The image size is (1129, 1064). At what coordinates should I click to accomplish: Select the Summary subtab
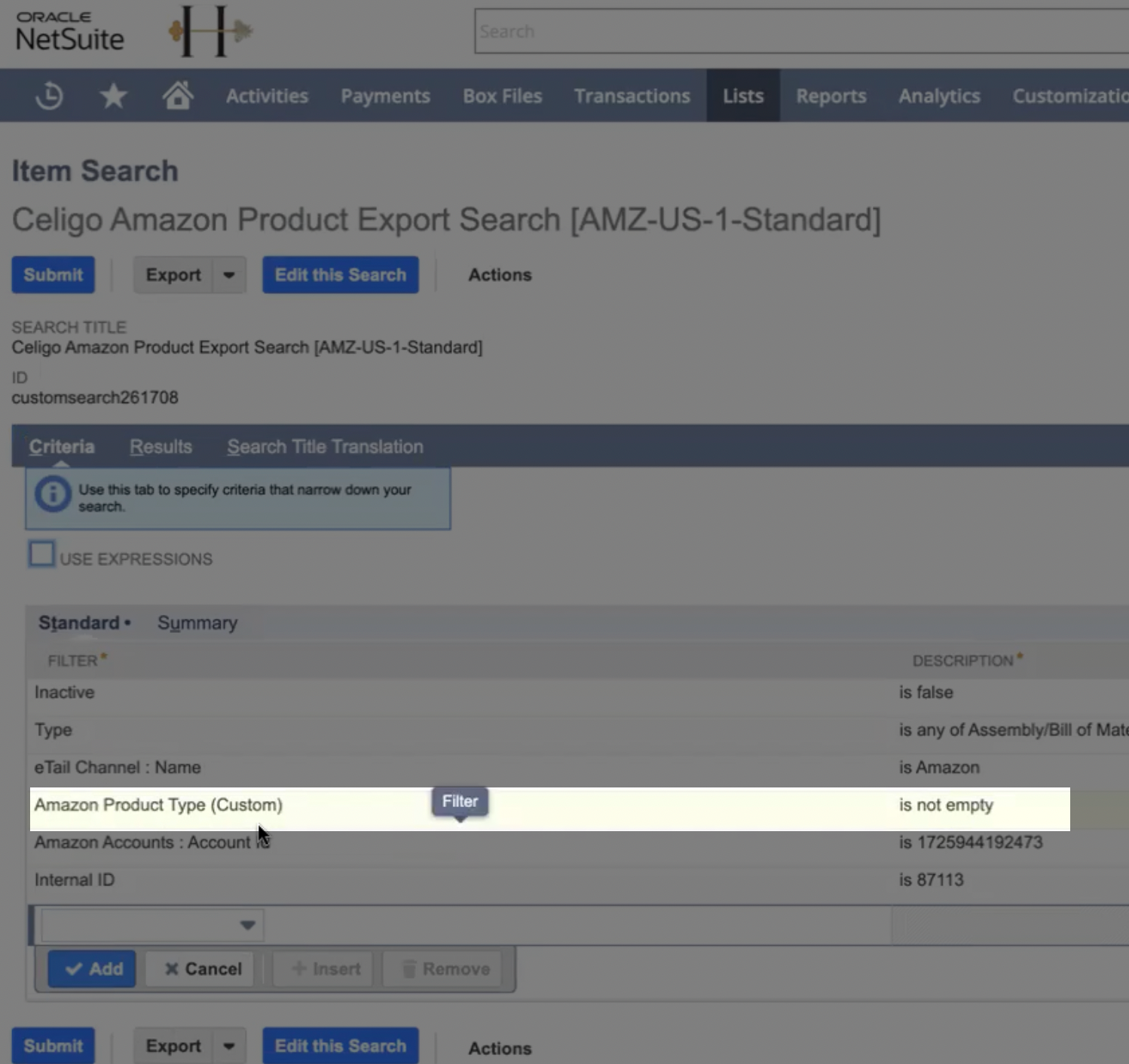click(197, 623)
